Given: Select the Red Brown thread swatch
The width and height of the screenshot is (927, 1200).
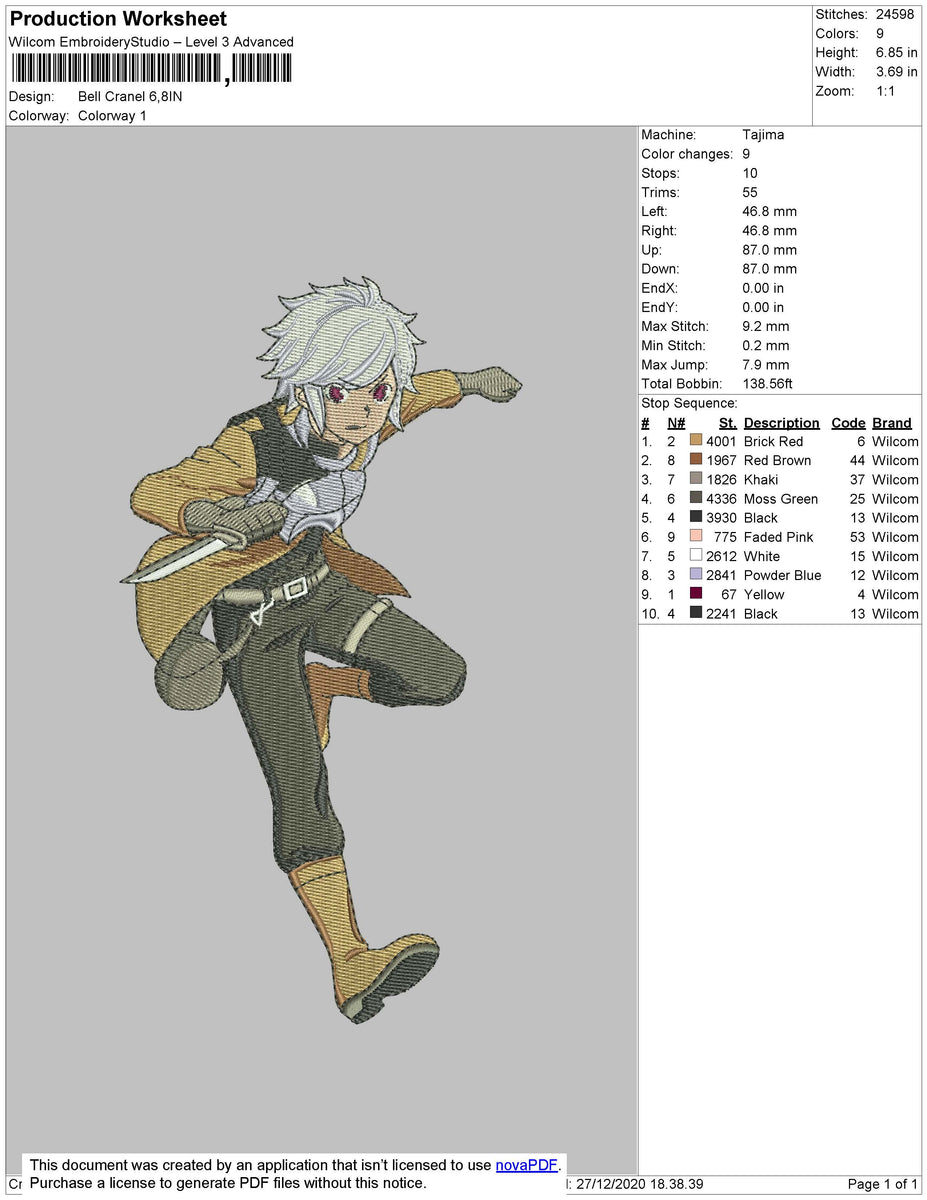Looking at the screenshot, I should click(696, 460).
